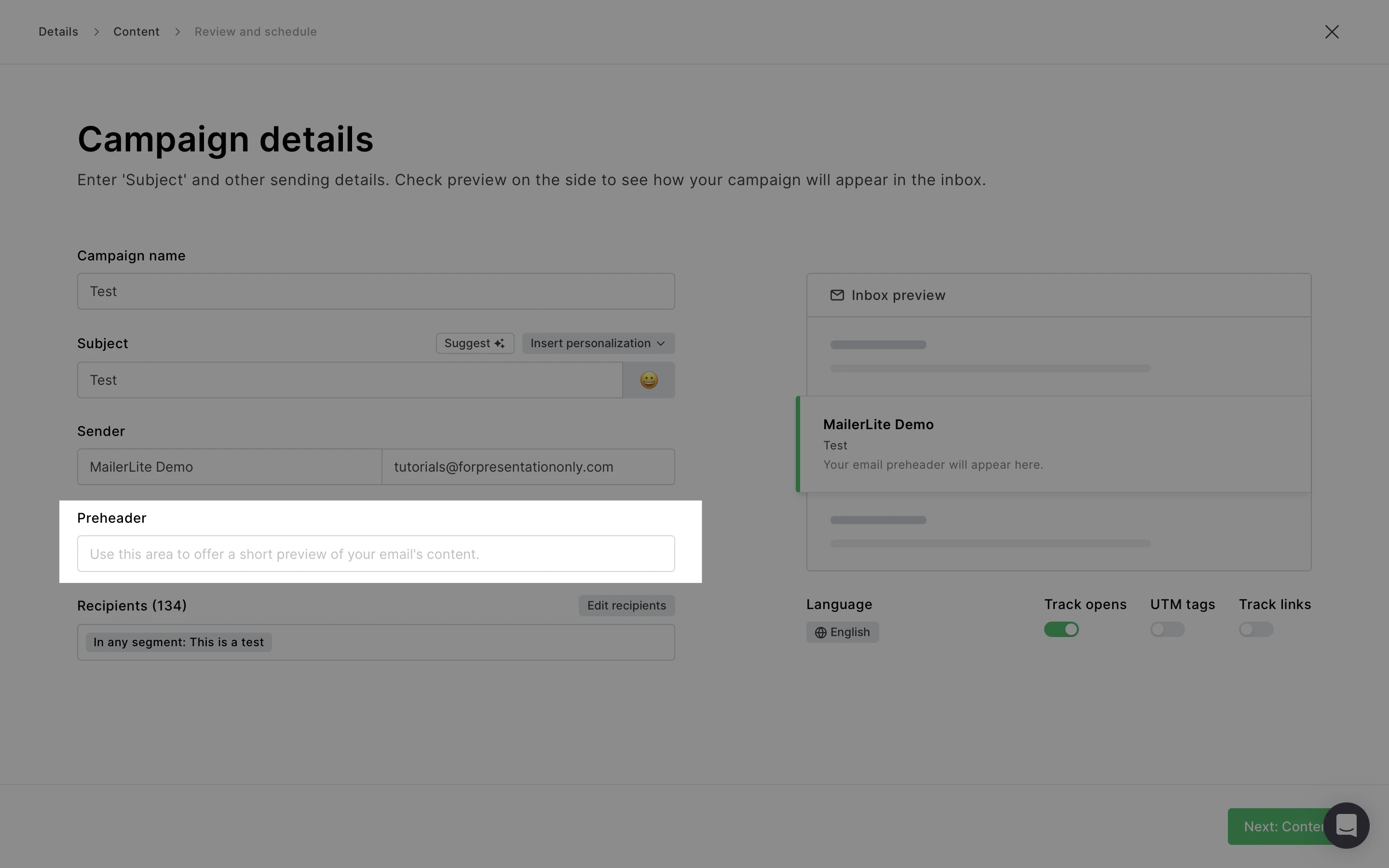Screen dimensions: 1389x868
Task: Click the globe icon beside English
Action: 821,632
